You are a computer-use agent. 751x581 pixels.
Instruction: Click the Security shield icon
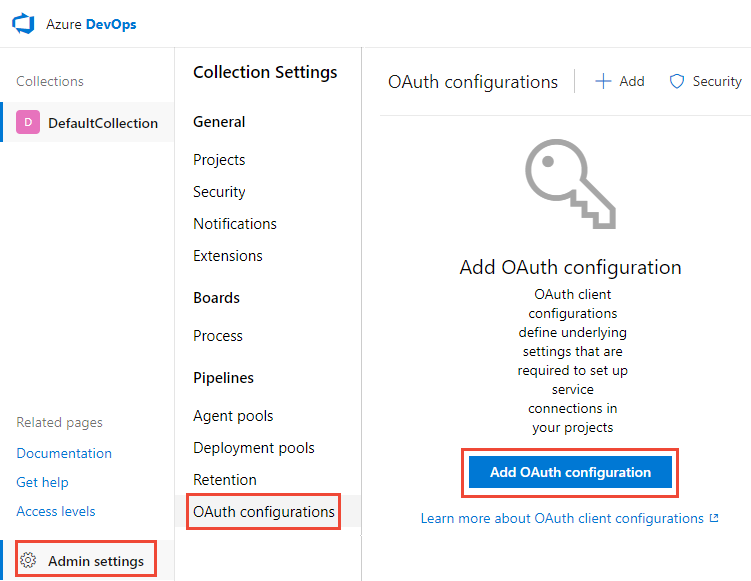677,82
